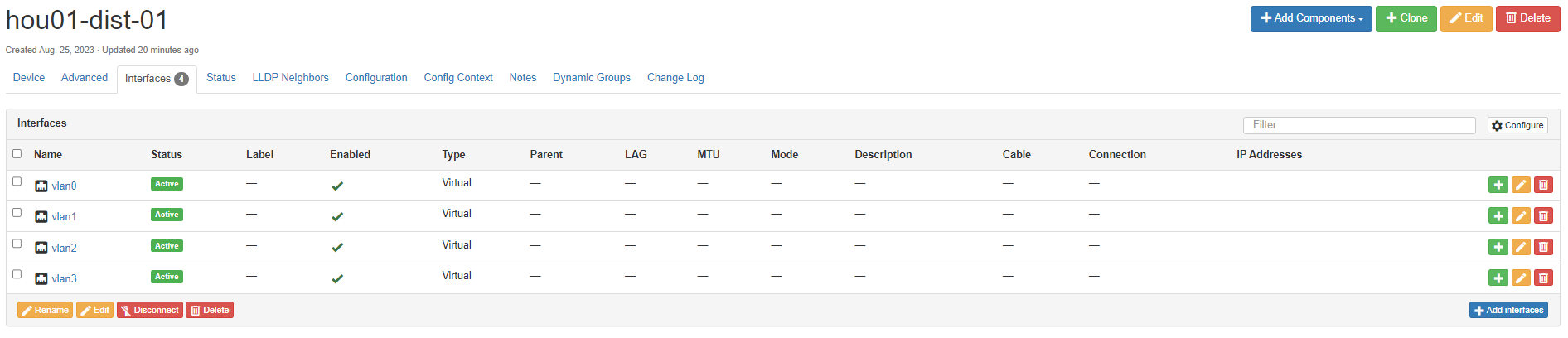The width and height of the screenshot is (1568, 338).
Task: Click the red trash icon for vlan0
Action: pyautogui.click(x=1543, y=185)
